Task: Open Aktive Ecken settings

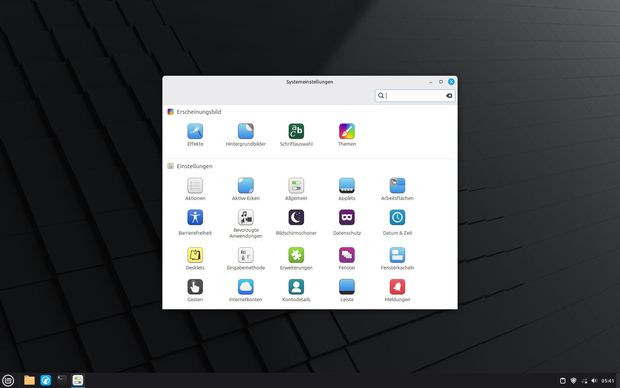Action: pyautogui.click(x=246, y=189)
